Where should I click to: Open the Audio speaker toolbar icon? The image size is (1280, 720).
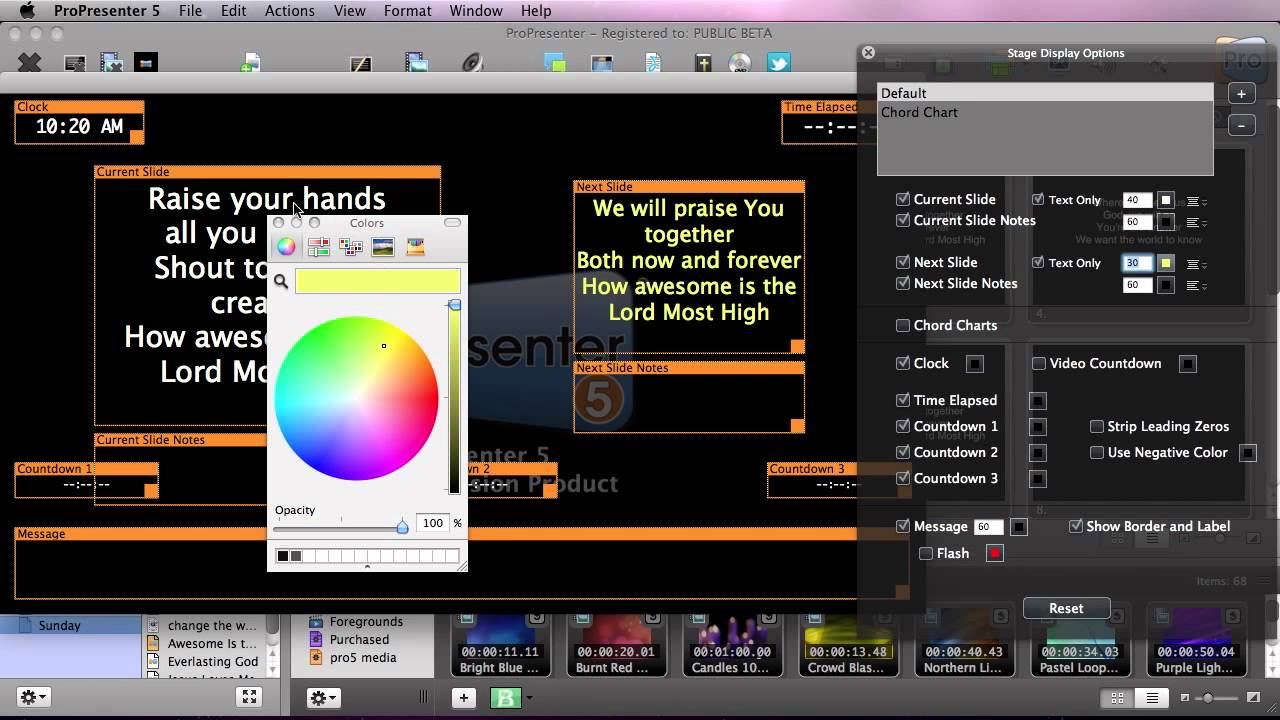pyautogui.click(x=472, y=63)
